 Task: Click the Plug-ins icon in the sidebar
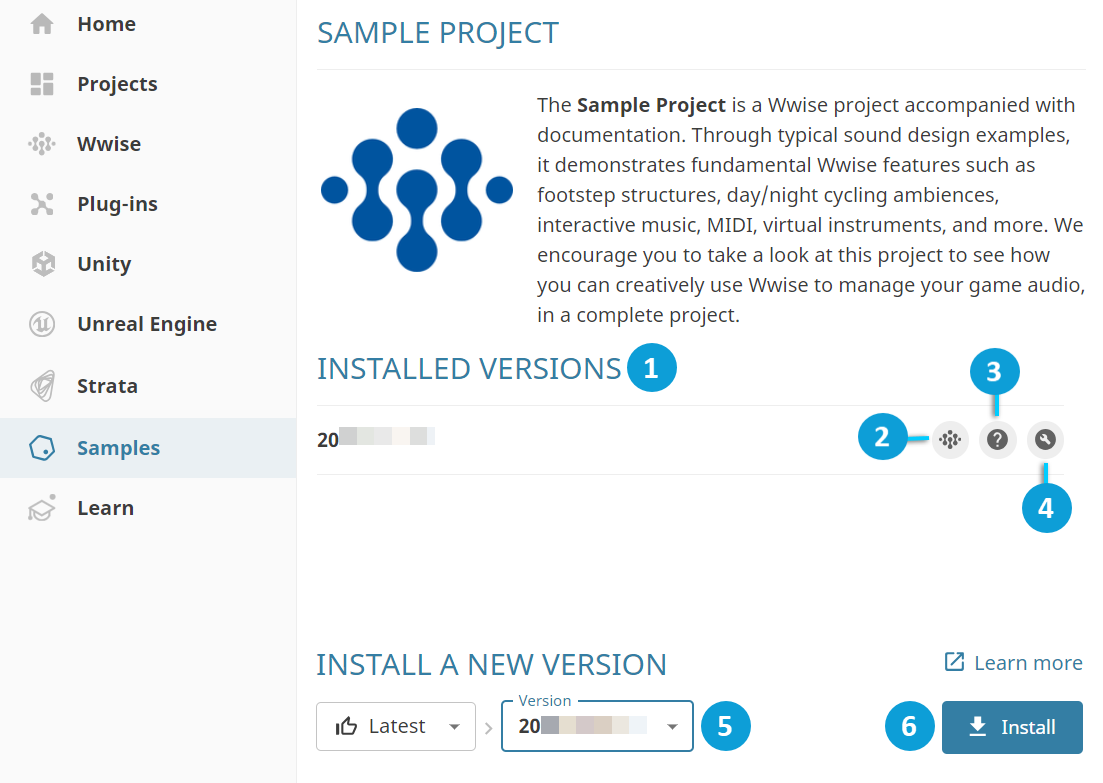41,204
